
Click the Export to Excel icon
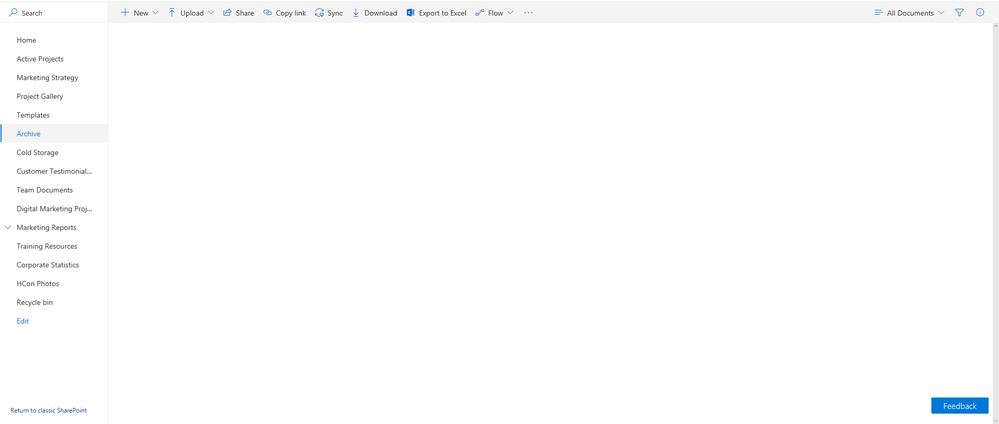(x=411, y=13)
